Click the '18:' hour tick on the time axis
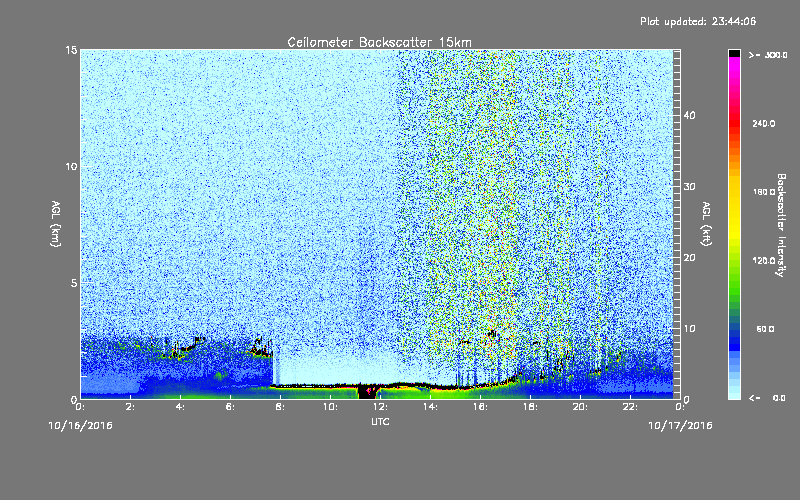This screenshot has width=800, height=500. click(530, 407)
